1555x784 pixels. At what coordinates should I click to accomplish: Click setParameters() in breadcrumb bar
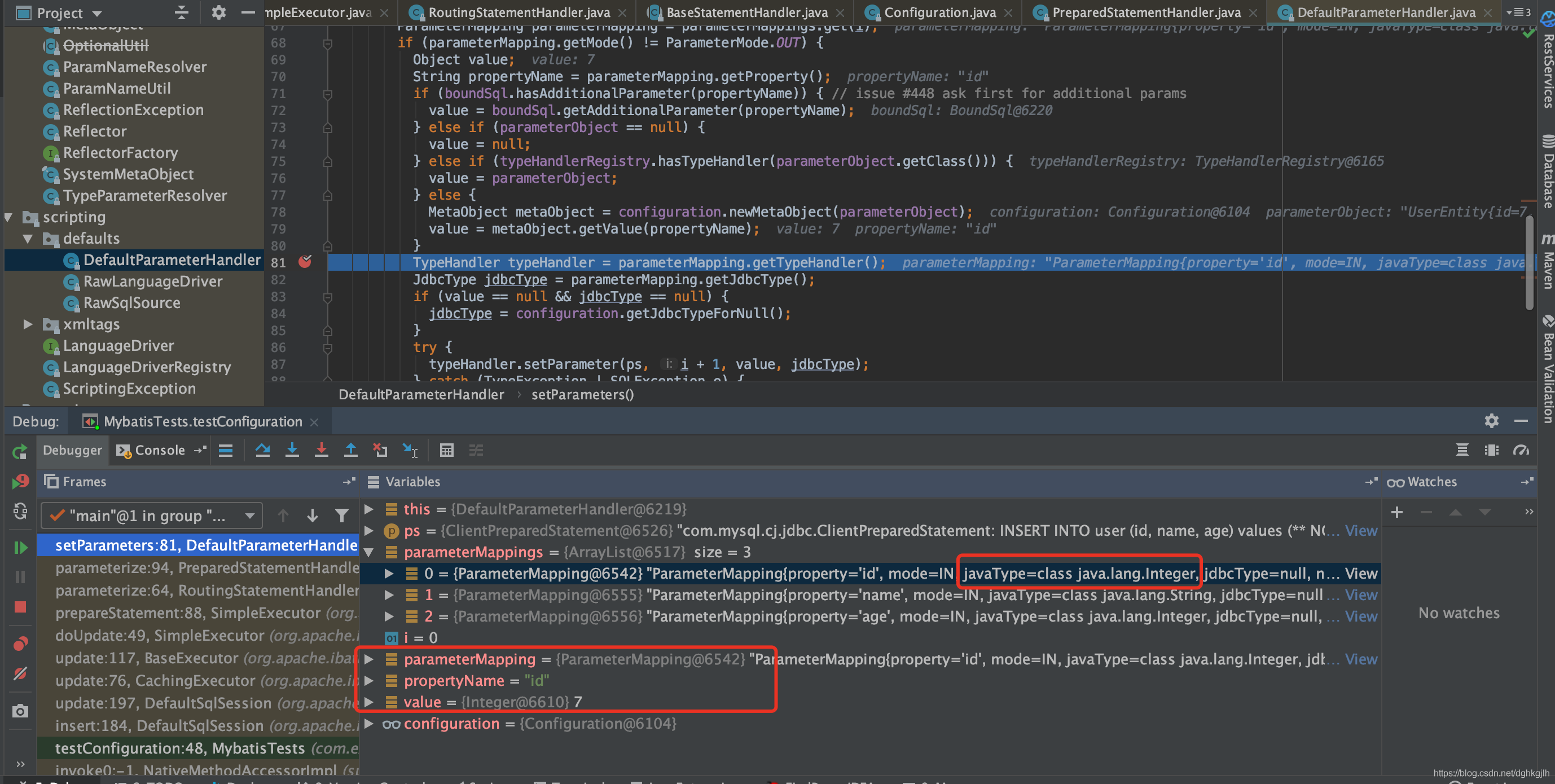tap(582, 395)
